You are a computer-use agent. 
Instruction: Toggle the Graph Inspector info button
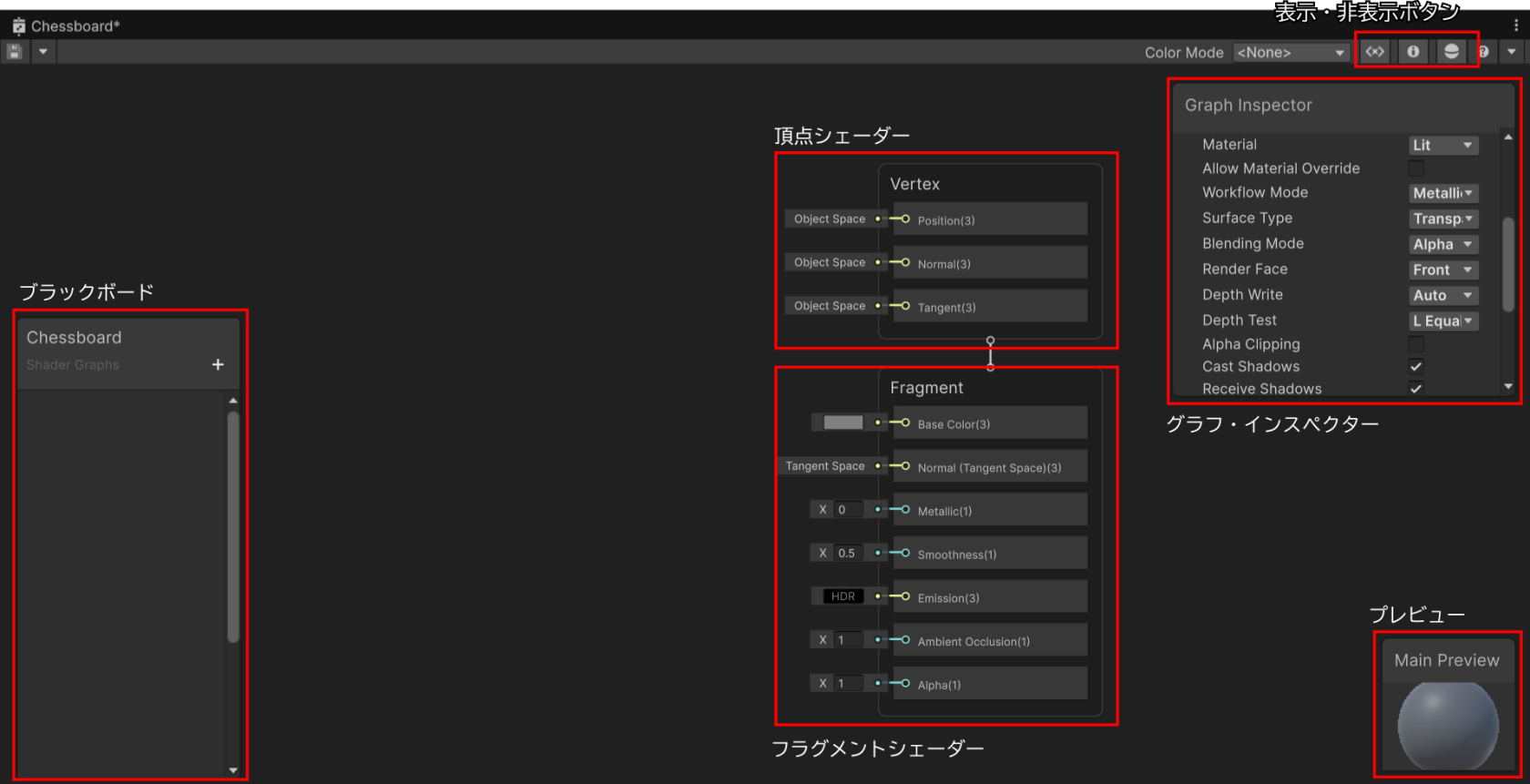1413,52
